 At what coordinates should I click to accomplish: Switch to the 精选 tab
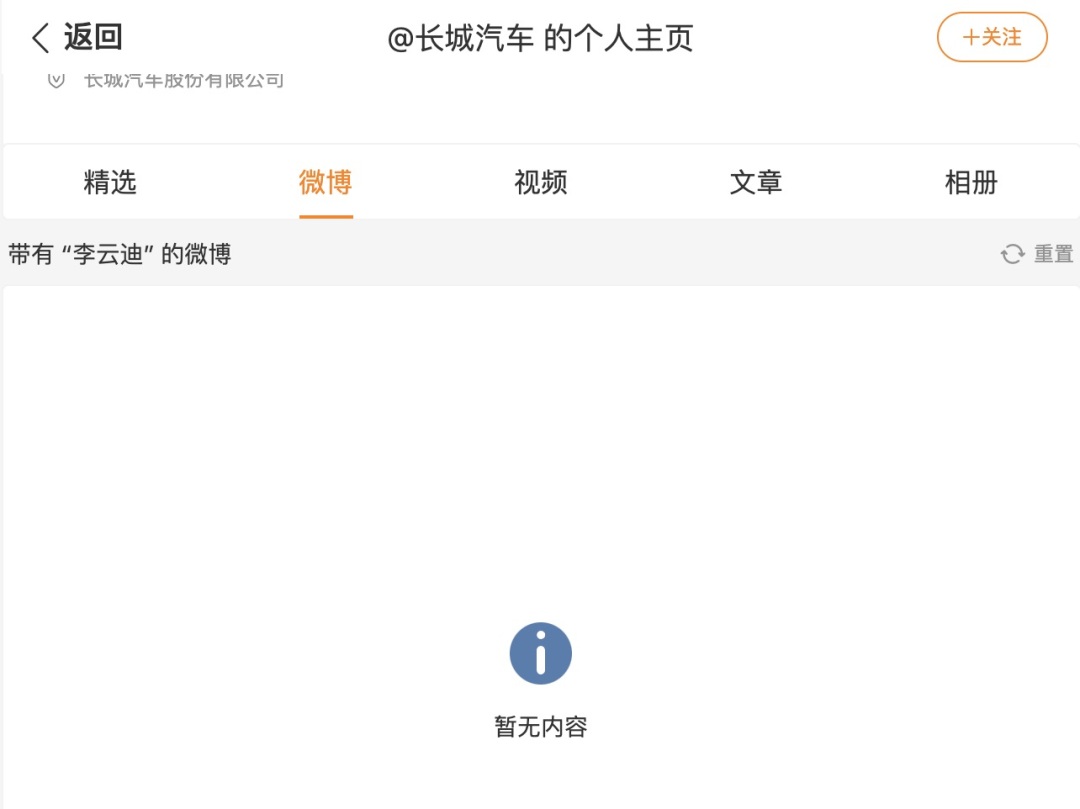pyautogui.click(x=110, y=182)
